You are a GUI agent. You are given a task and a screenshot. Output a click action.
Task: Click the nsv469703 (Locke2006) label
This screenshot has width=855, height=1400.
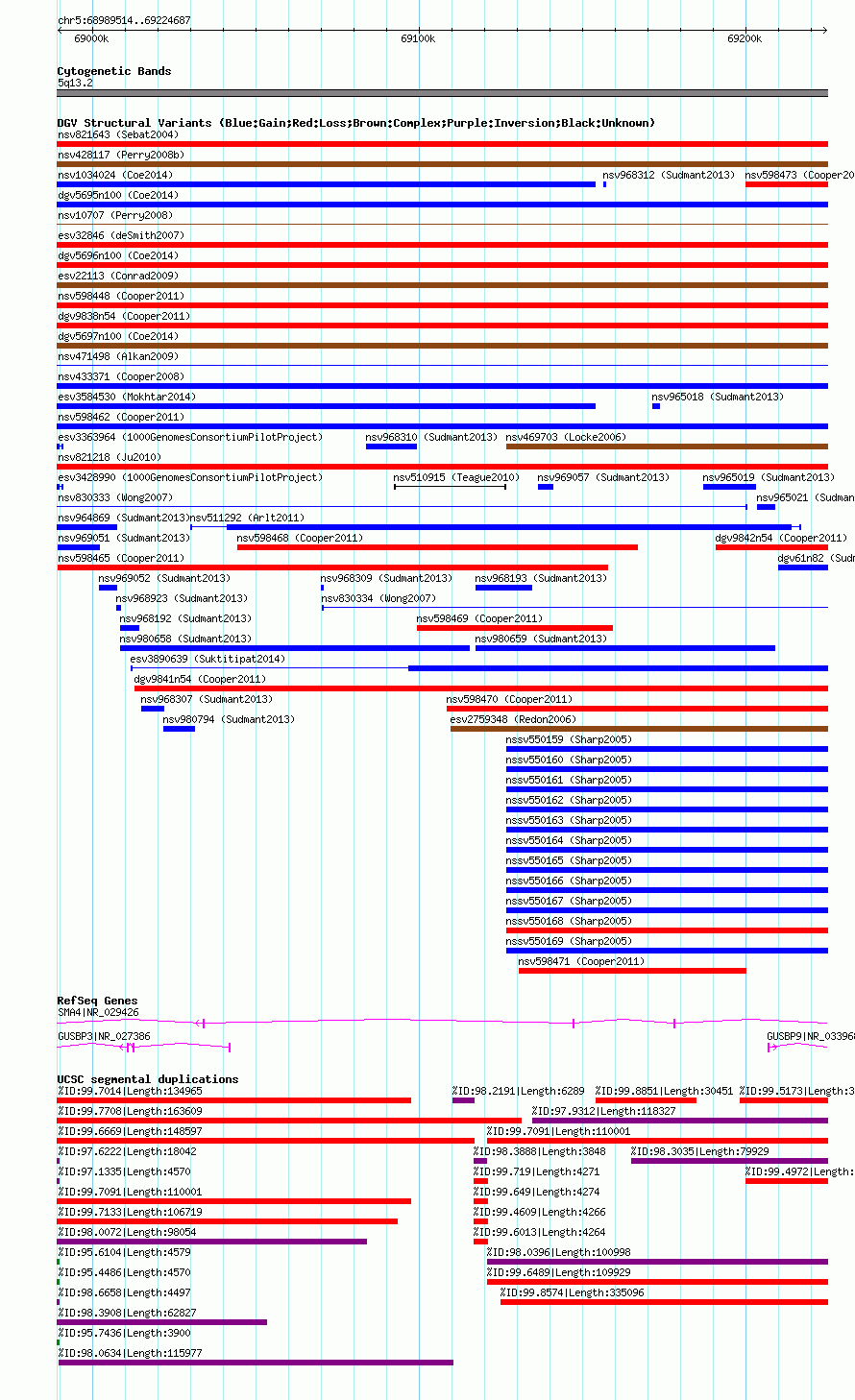pyautogui.click(x=566, y=437)
